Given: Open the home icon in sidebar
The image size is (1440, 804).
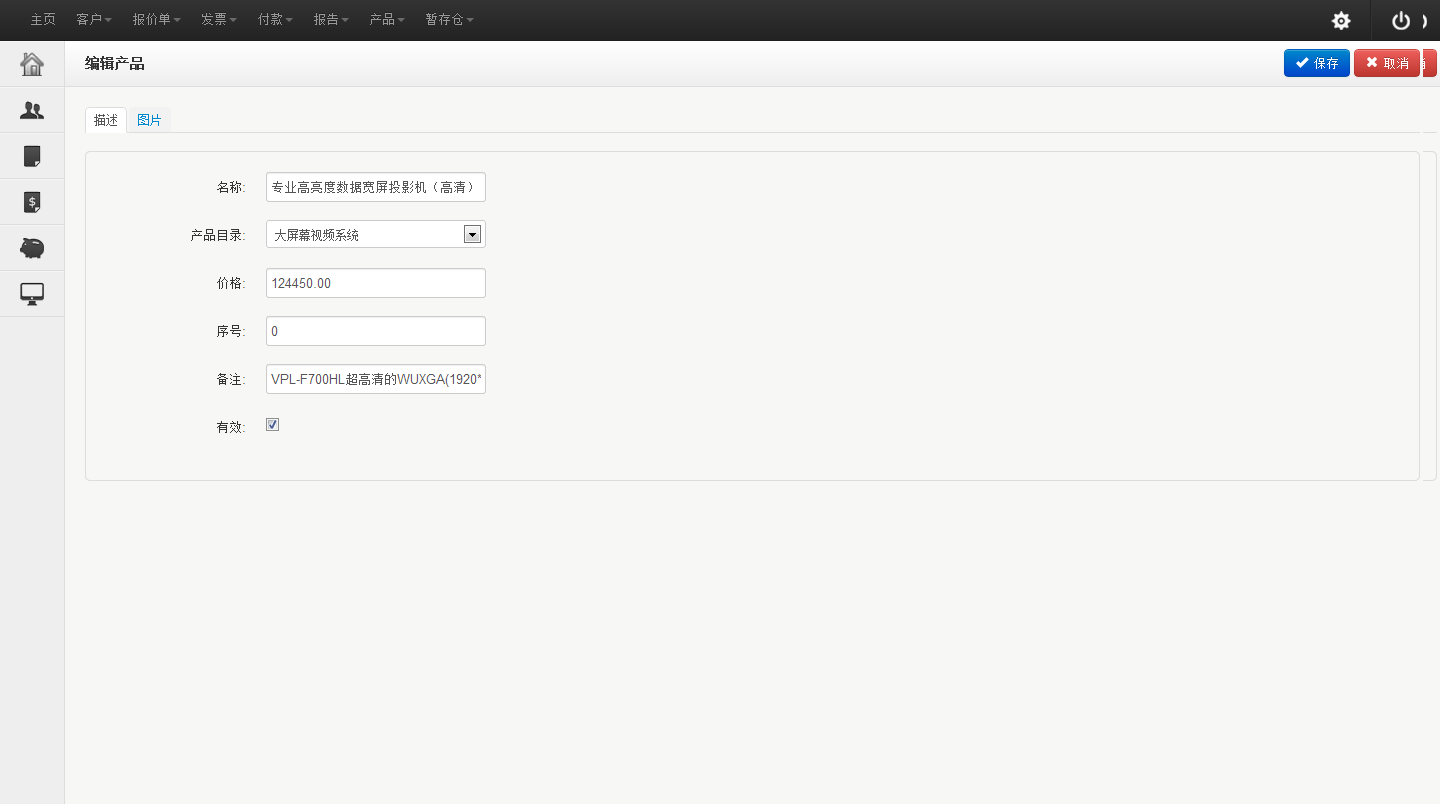Looking at the screenshot, I should [x=32, y=65].
